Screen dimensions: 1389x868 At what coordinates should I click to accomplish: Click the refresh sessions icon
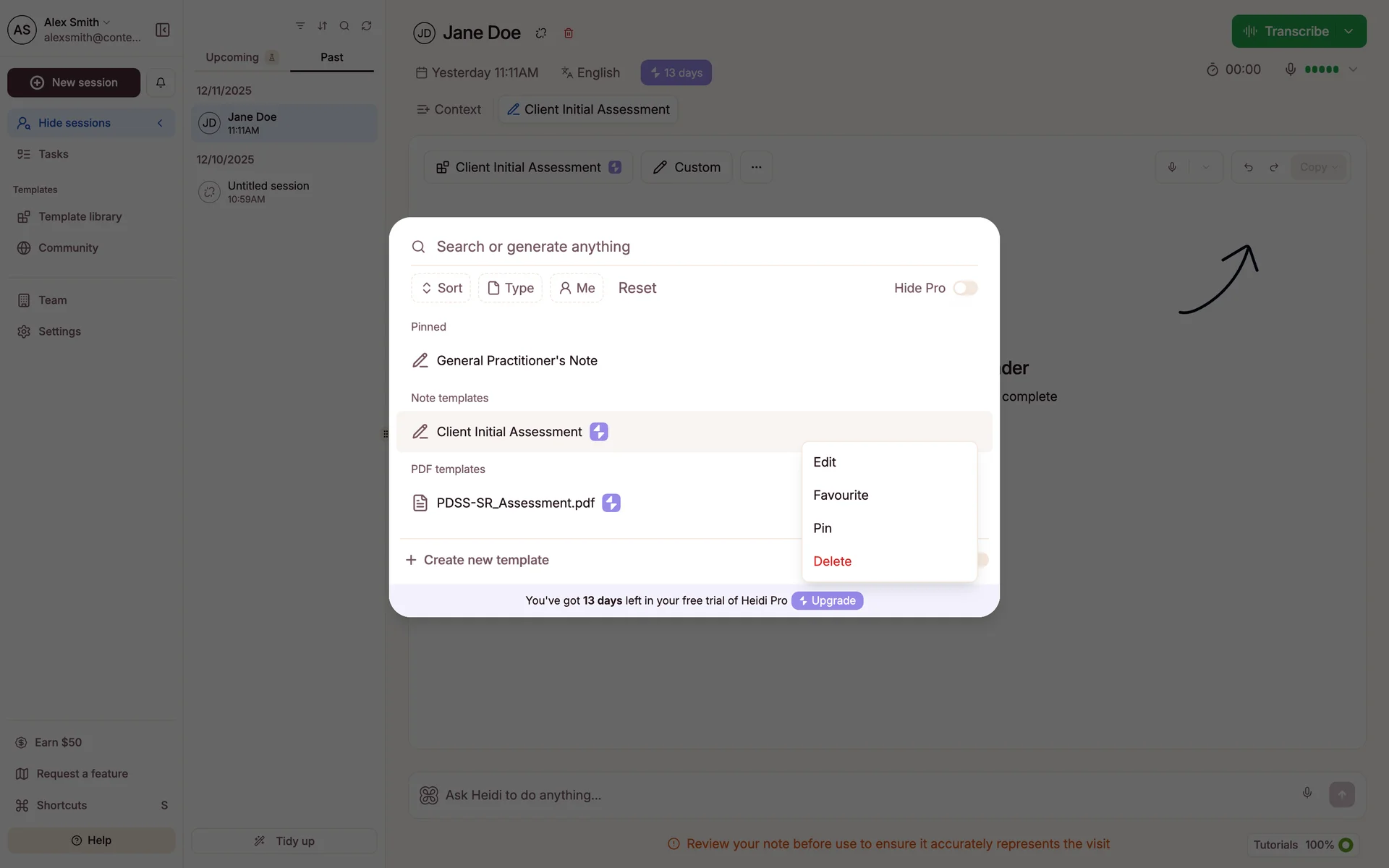point(367,26)
